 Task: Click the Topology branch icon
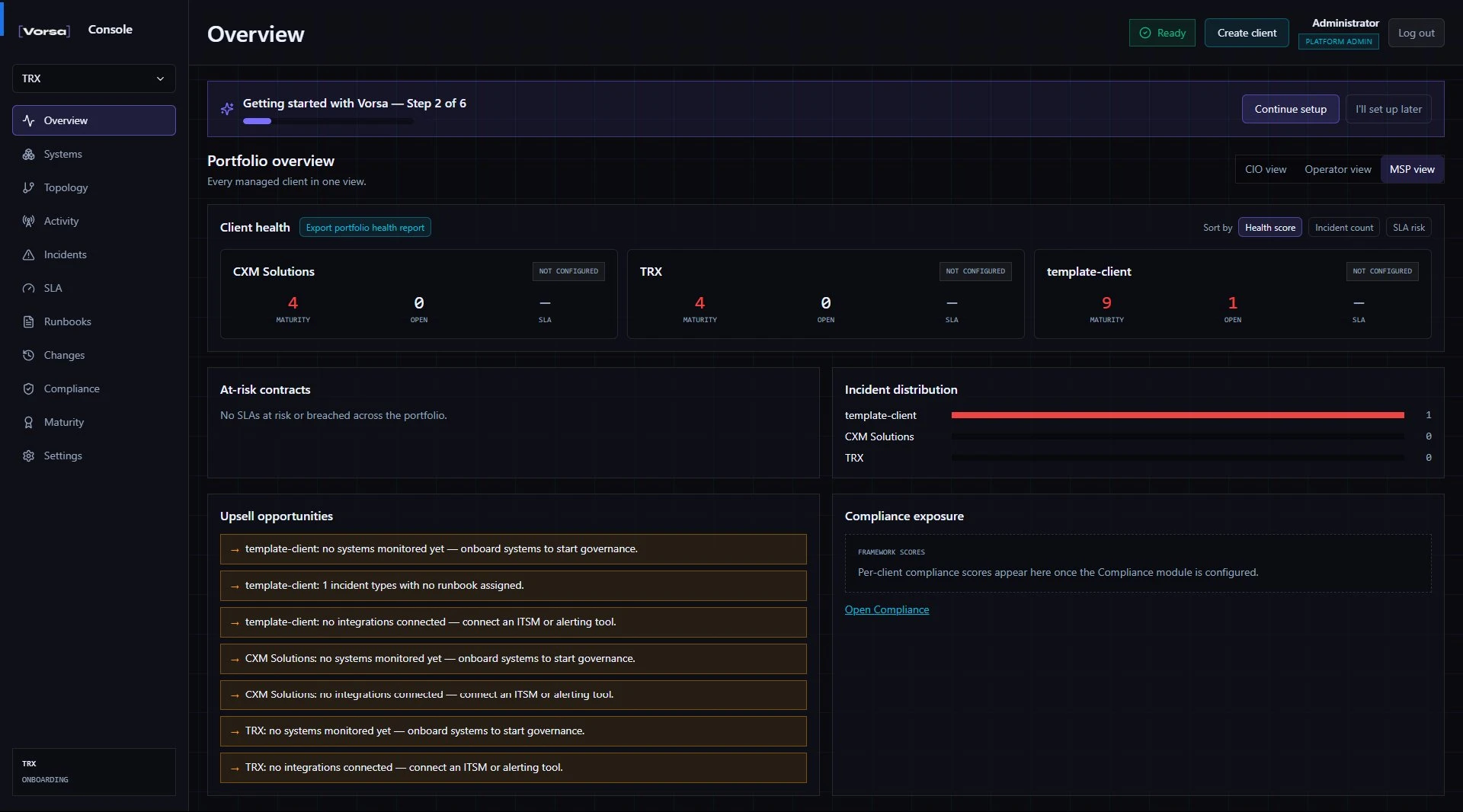[x=29, y=187]
